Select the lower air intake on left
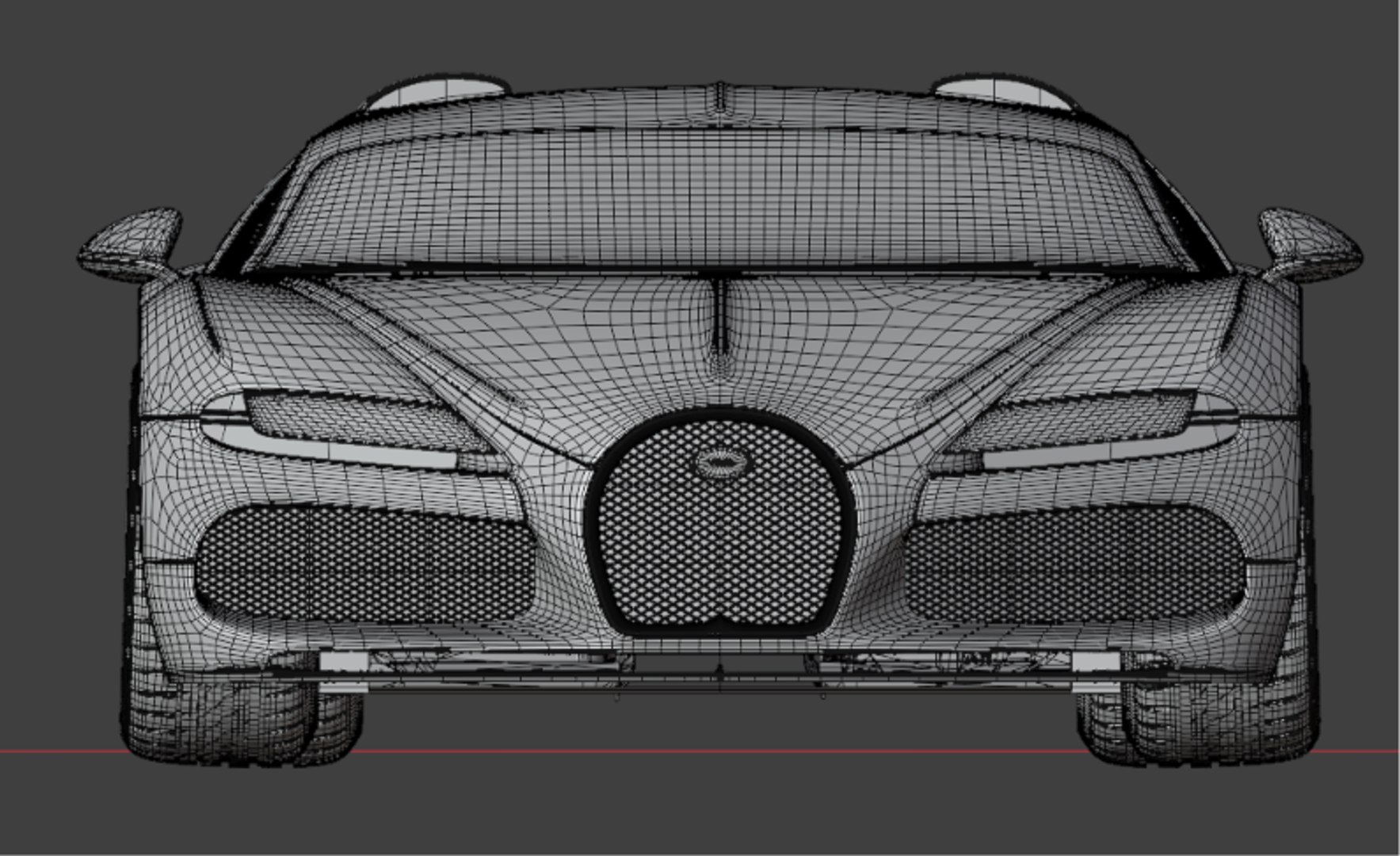 tap(364, 565)
